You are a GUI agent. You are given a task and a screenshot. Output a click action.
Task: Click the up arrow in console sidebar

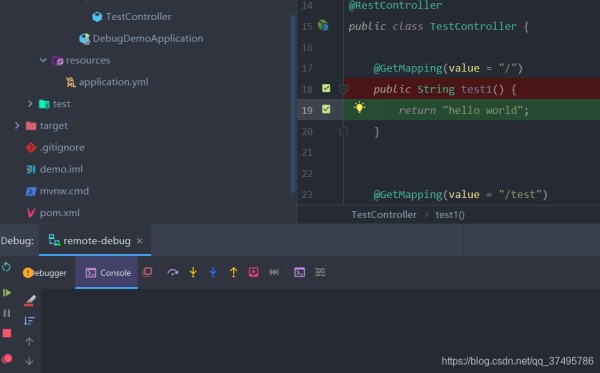point(29,341)
